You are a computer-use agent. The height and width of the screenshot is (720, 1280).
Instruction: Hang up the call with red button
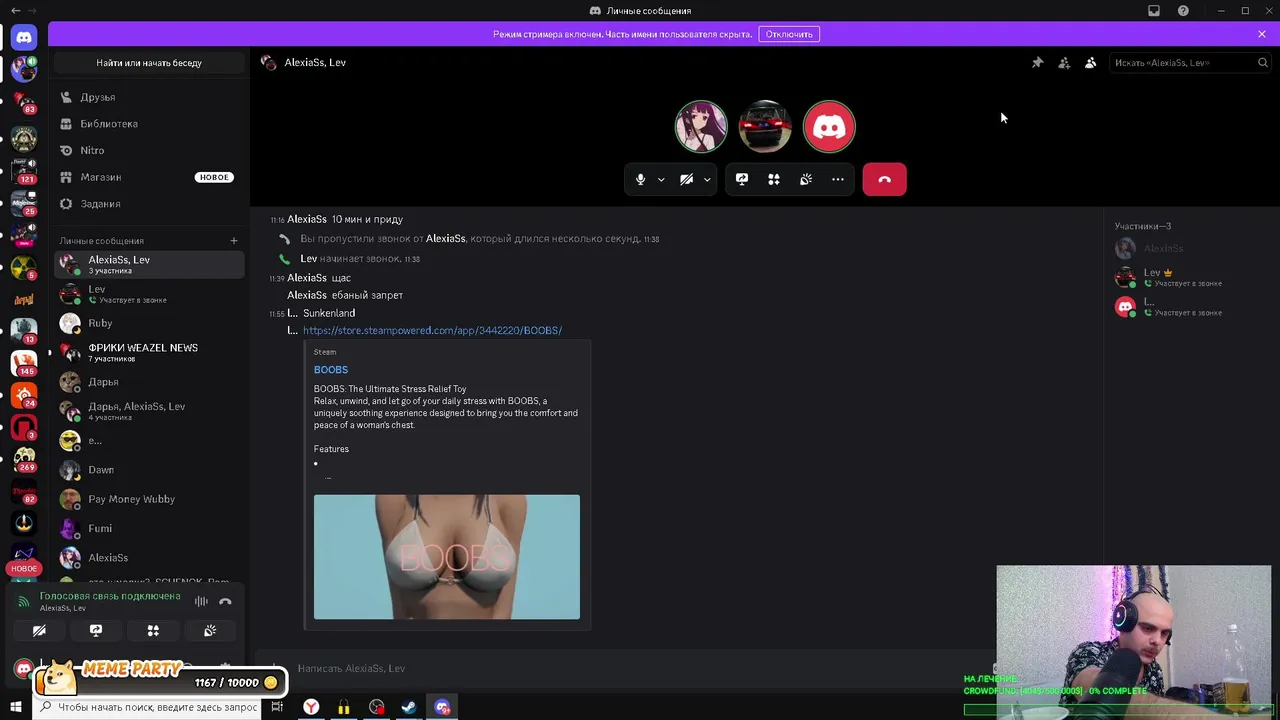tap(884, 179)
